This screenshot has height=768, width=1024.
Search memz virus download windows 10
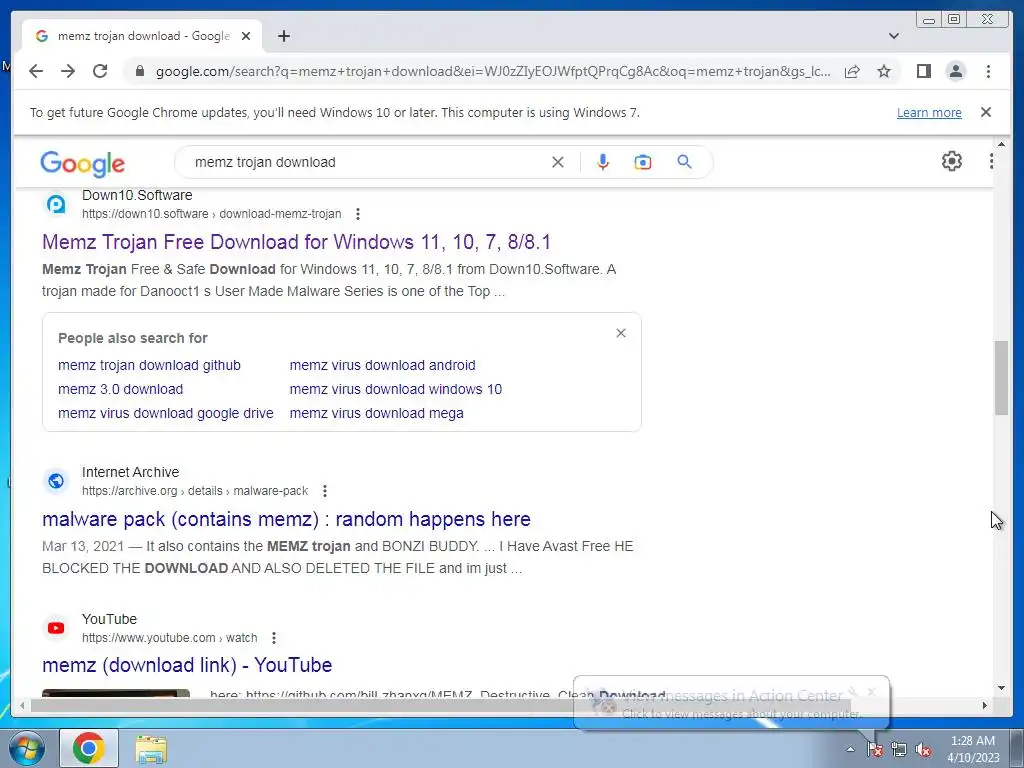(396, 389)
